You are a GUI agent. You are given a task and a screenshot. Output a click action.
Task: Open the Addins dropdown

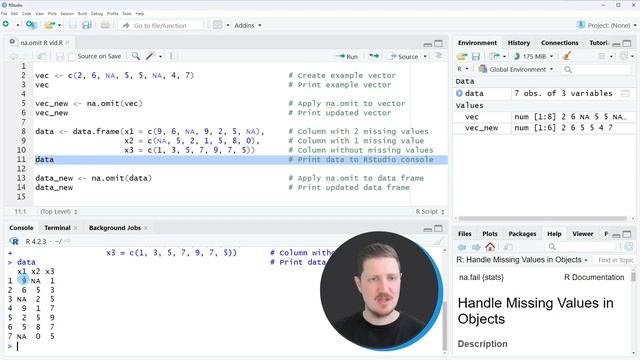tap(248, 25)
